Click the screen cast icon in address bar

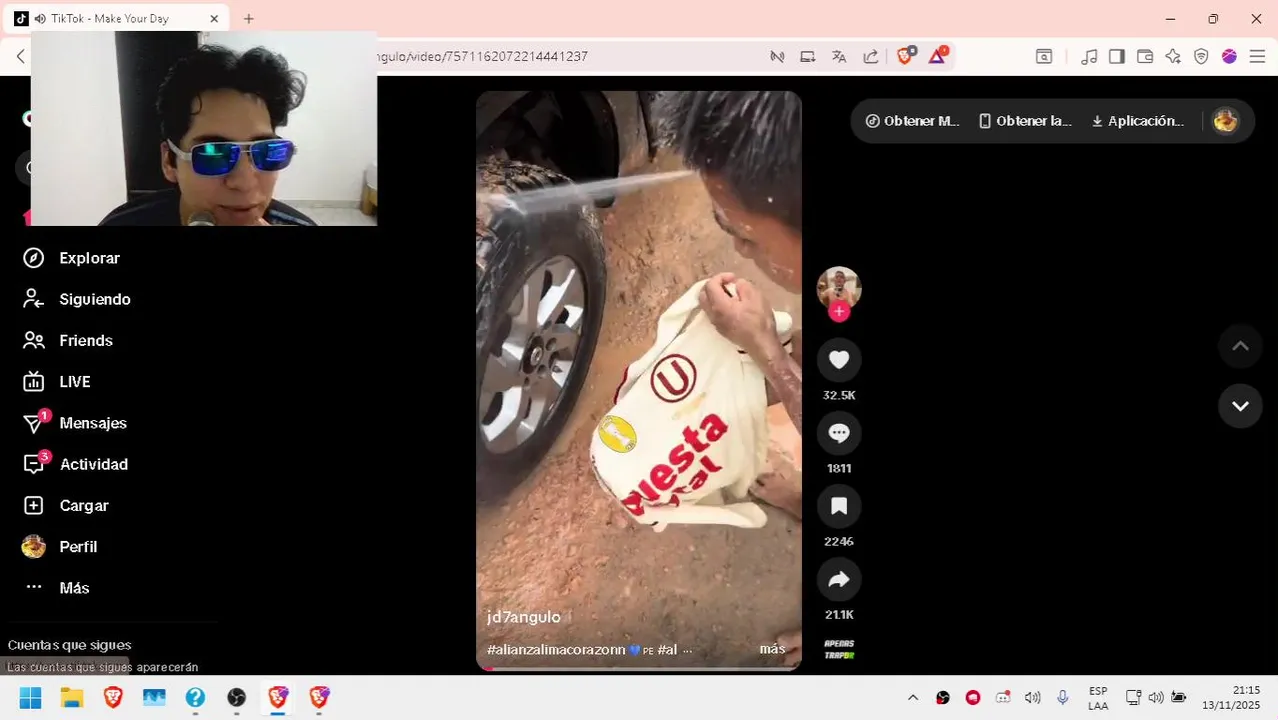coord(807,56)
